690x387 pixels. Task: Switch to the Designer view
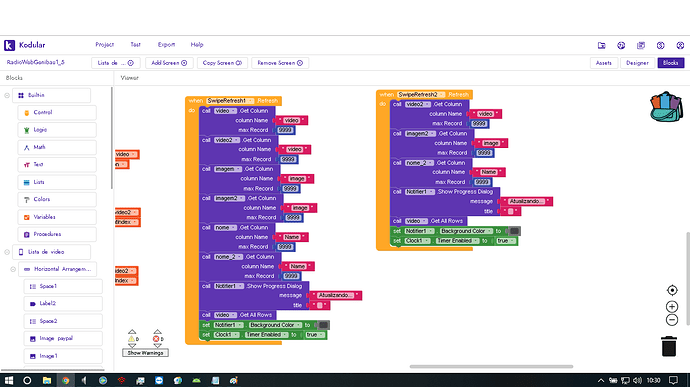637,63
